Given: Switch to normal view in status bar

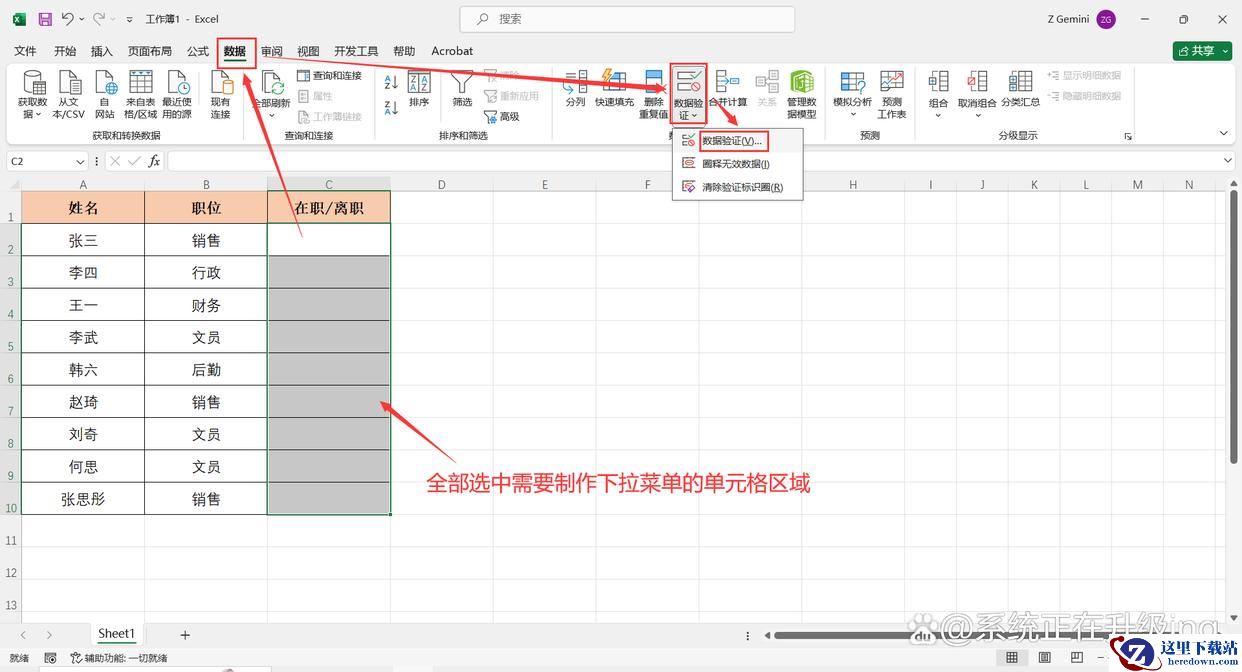Looking at the screenshot, I should tap(1012, 657).
